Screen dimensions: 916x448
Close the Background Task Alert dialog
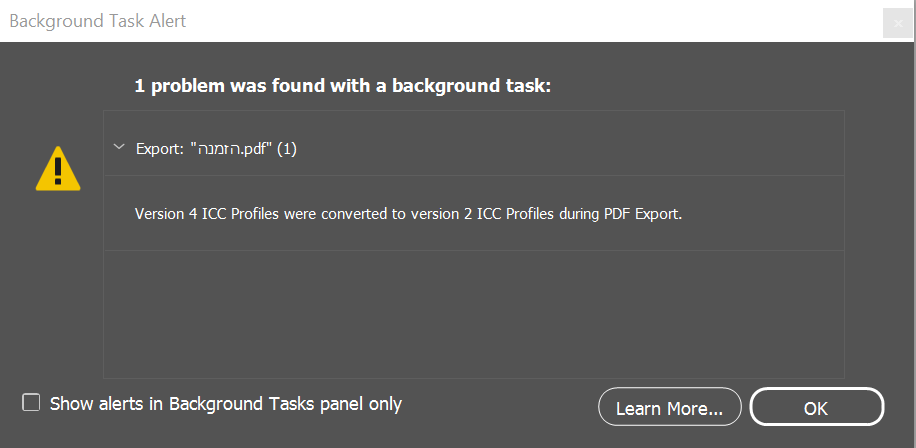[x=897, y=22]
